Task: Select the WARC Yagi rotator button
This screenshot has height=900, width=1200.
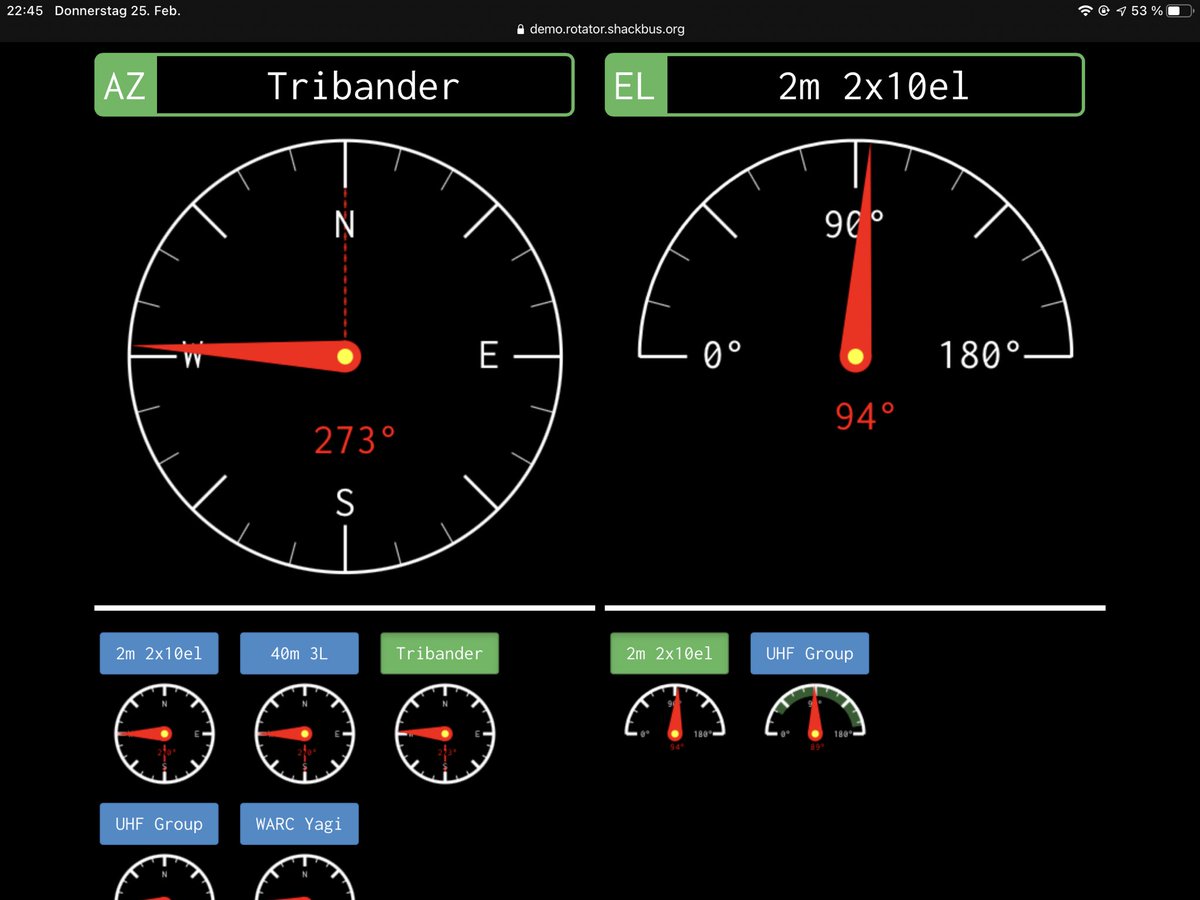Action: (299, 824)
